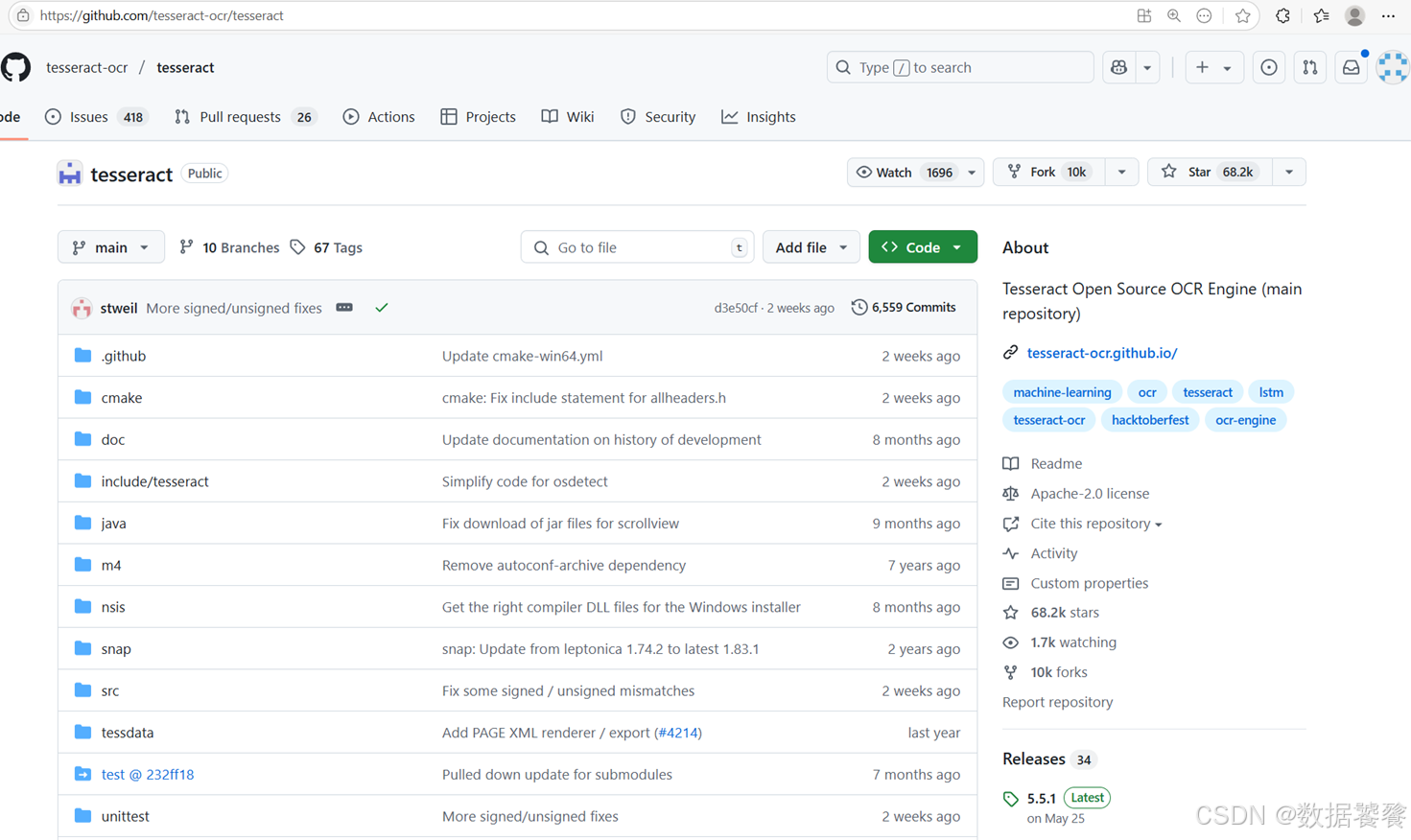This screenshot has height=840, width=1411.
Task: Check the green CI status checkmark
Action: (382, 308)
